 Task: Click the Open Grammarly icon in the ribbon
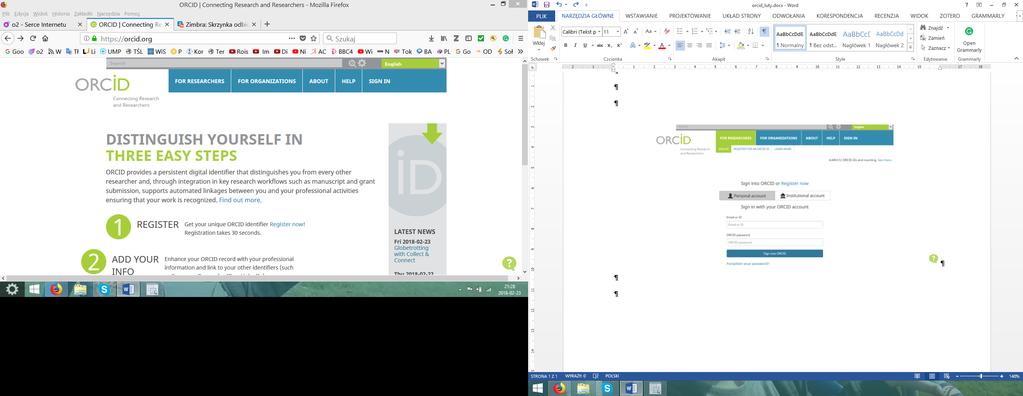pos(969,31)
